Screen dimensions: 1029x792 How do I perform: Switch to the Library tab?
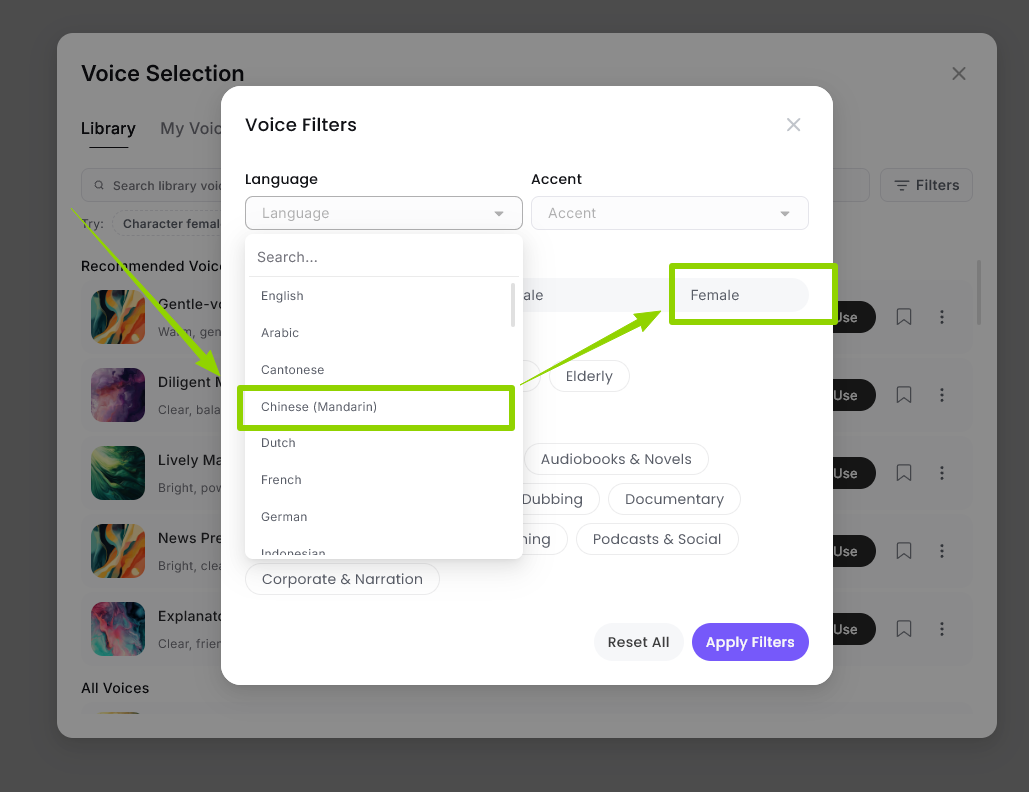coord(108,129)
